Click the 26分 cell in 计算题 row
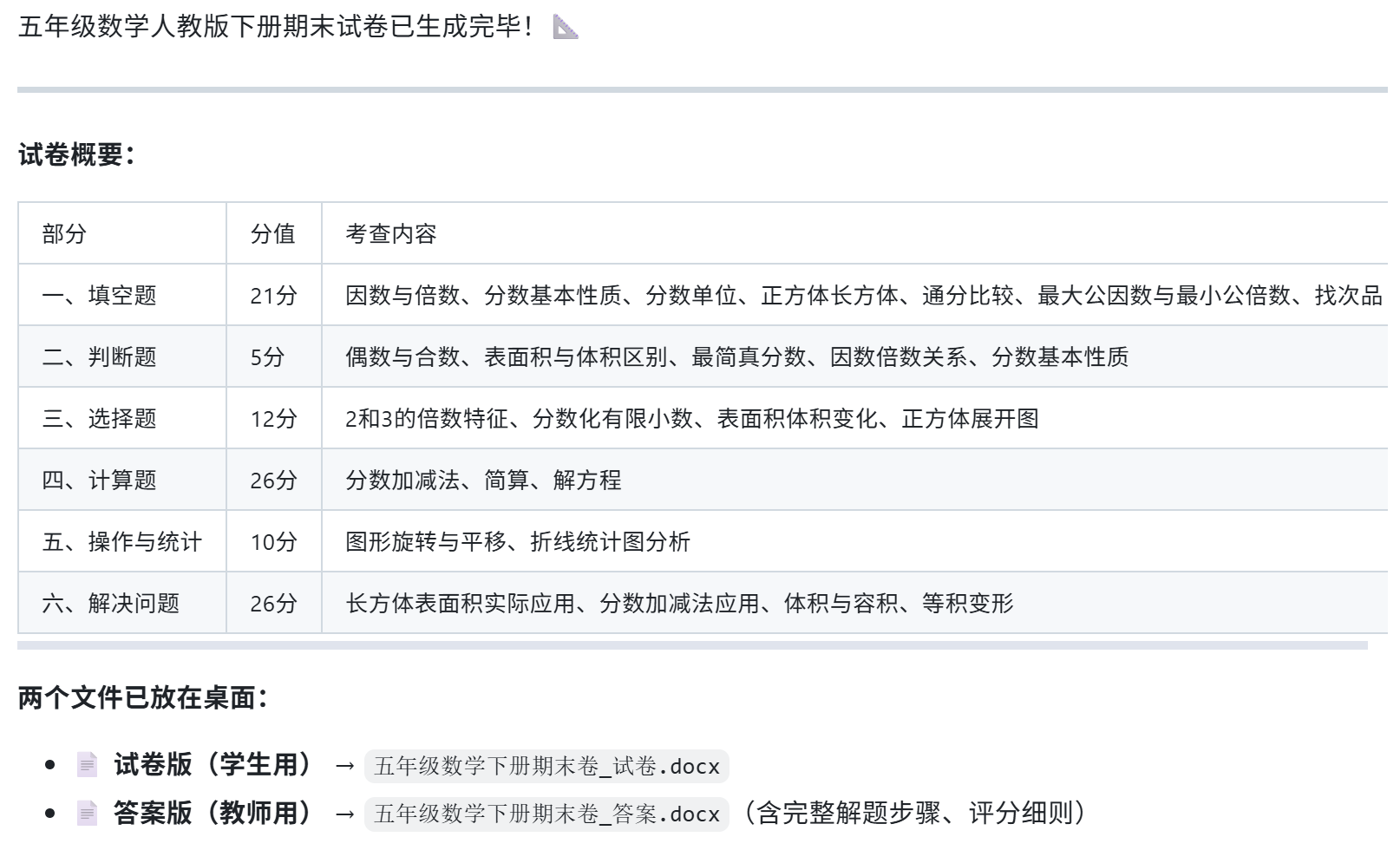This screenshot has width=1400, height=850. click(273, 481)
